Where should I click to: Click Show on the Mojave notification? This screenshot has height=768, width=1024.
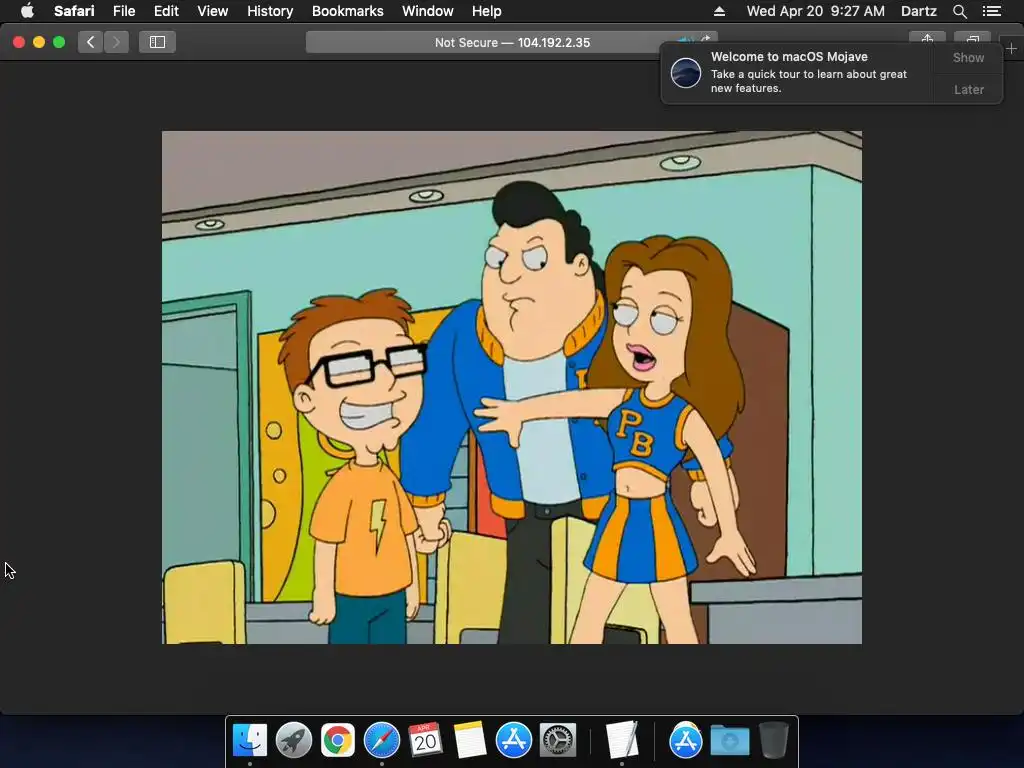click(968, 57)
